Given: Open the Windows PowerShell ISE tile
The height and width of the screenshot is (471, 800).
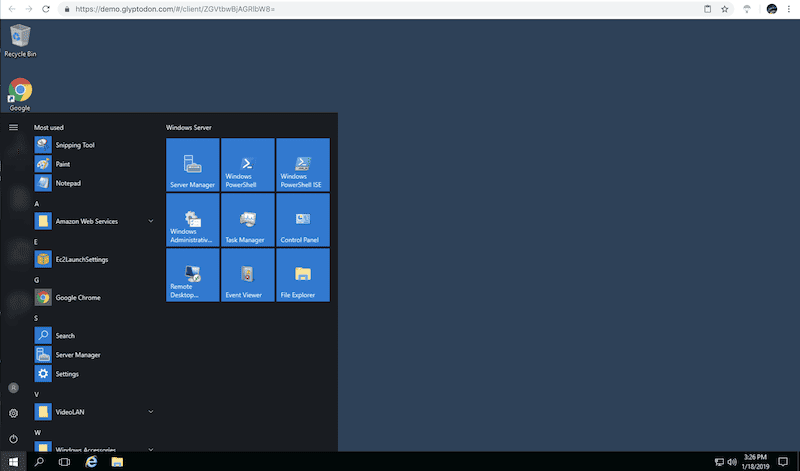Looking at the screenshot, I should pyautogui.click(x=303, y=165).
